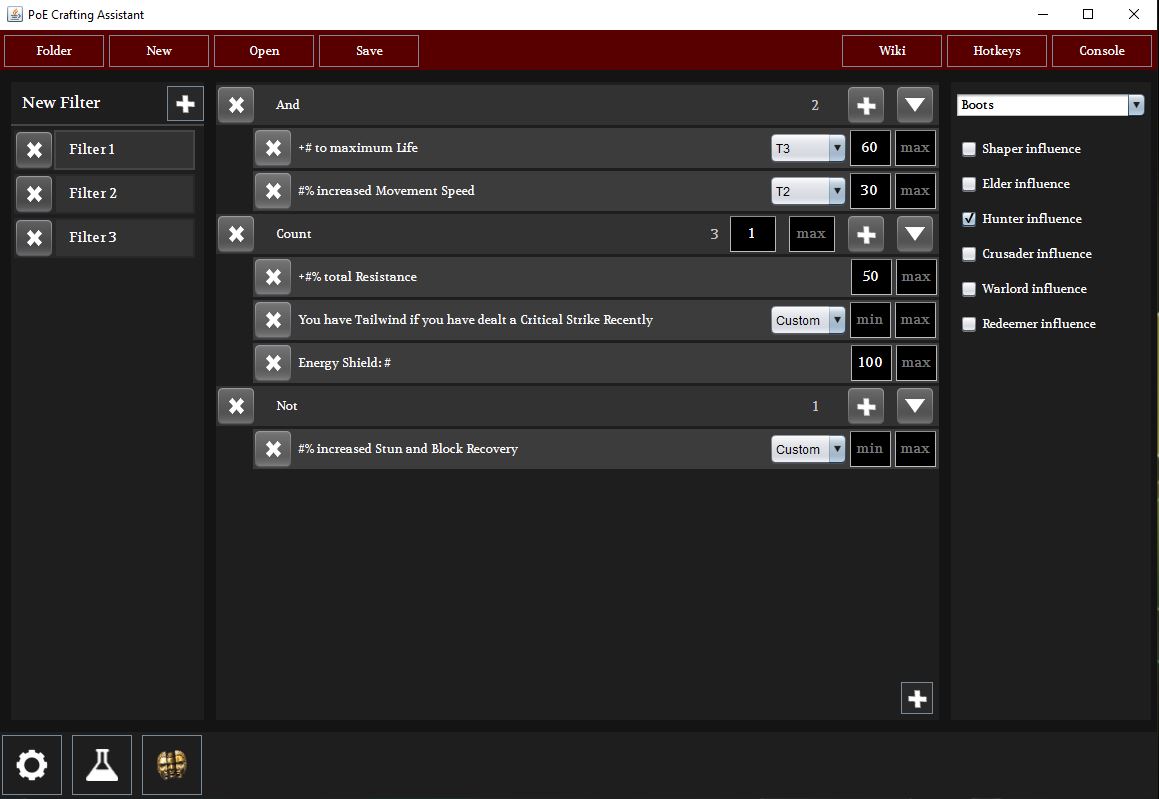Remove the Energy Shield modifier row
1159x799 pixels.
[x=273, y=363]
